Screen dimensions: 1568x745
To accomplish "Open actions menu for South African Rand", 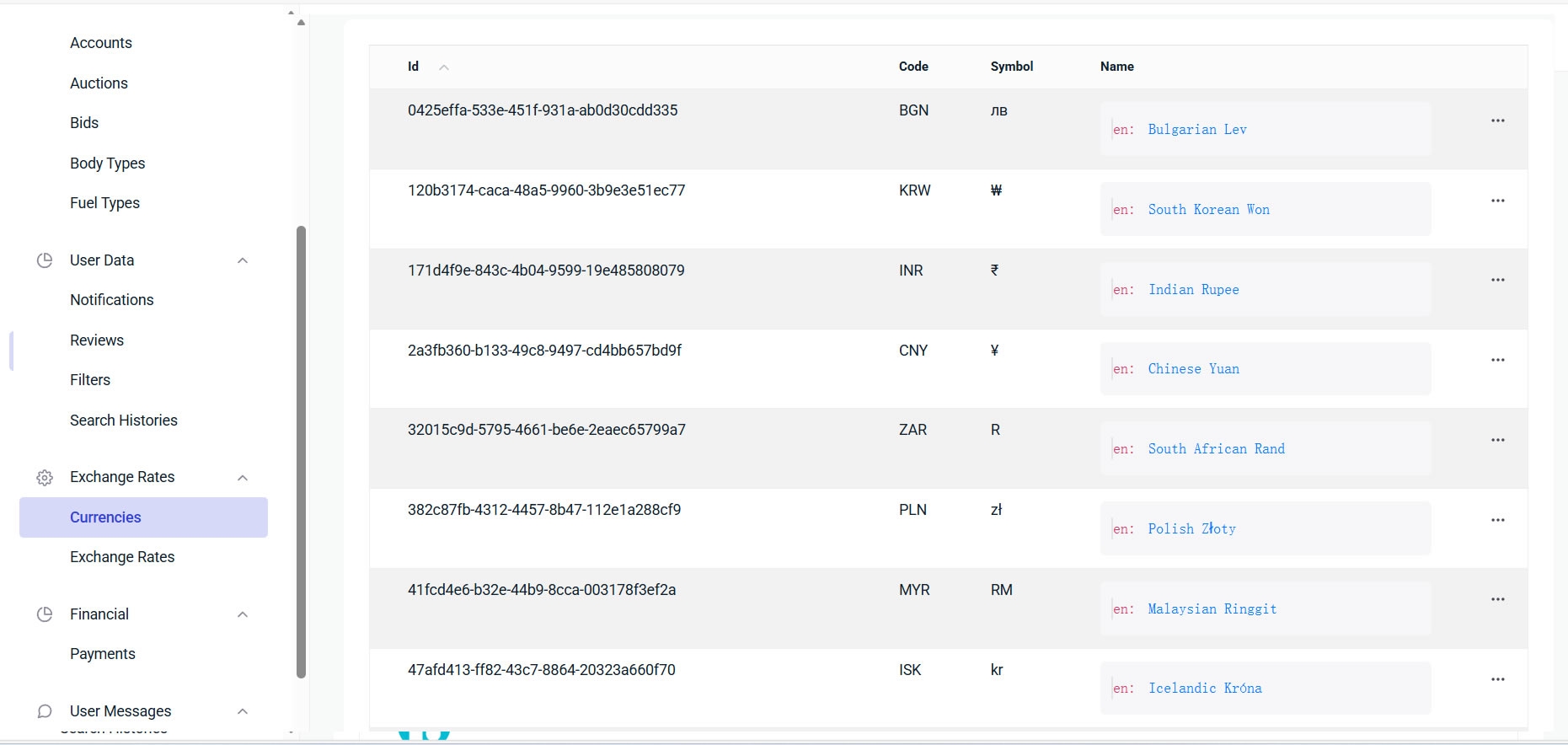I will pyautogui.click(x=1497, y=440).
